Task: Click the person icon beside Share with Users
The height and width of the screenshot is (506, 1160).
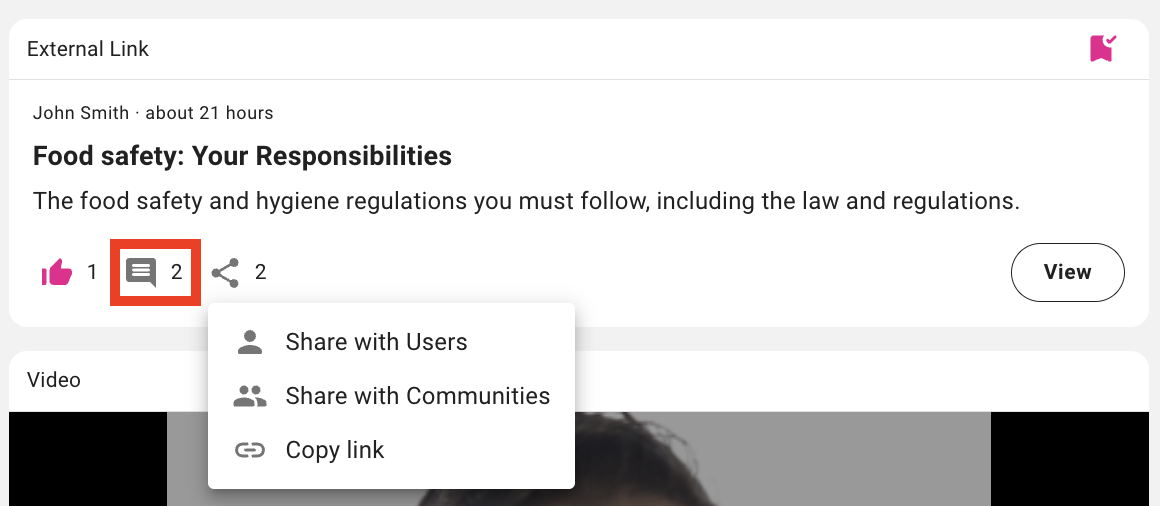Action: pos(249,342)
